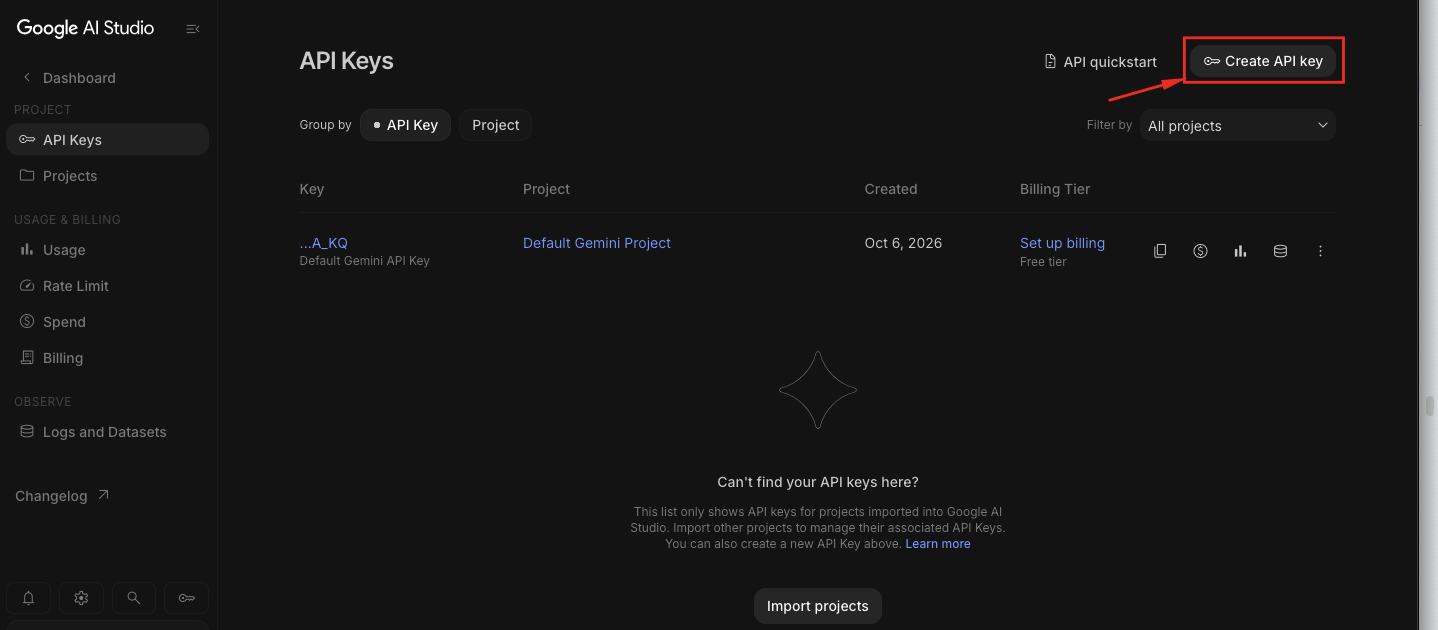
Task: Click the database logs icon in key row
Action: [1280, 251]
